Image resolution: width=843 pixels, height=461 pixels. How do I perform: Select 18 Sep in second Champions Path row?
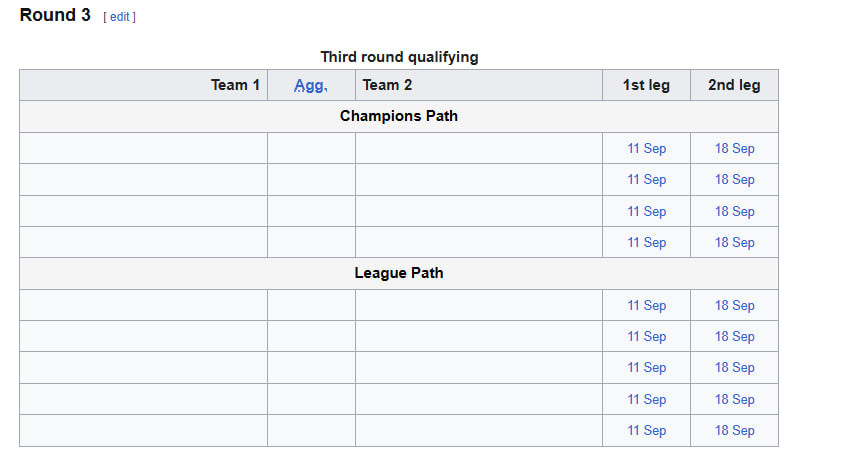click(x=734, y=180)
